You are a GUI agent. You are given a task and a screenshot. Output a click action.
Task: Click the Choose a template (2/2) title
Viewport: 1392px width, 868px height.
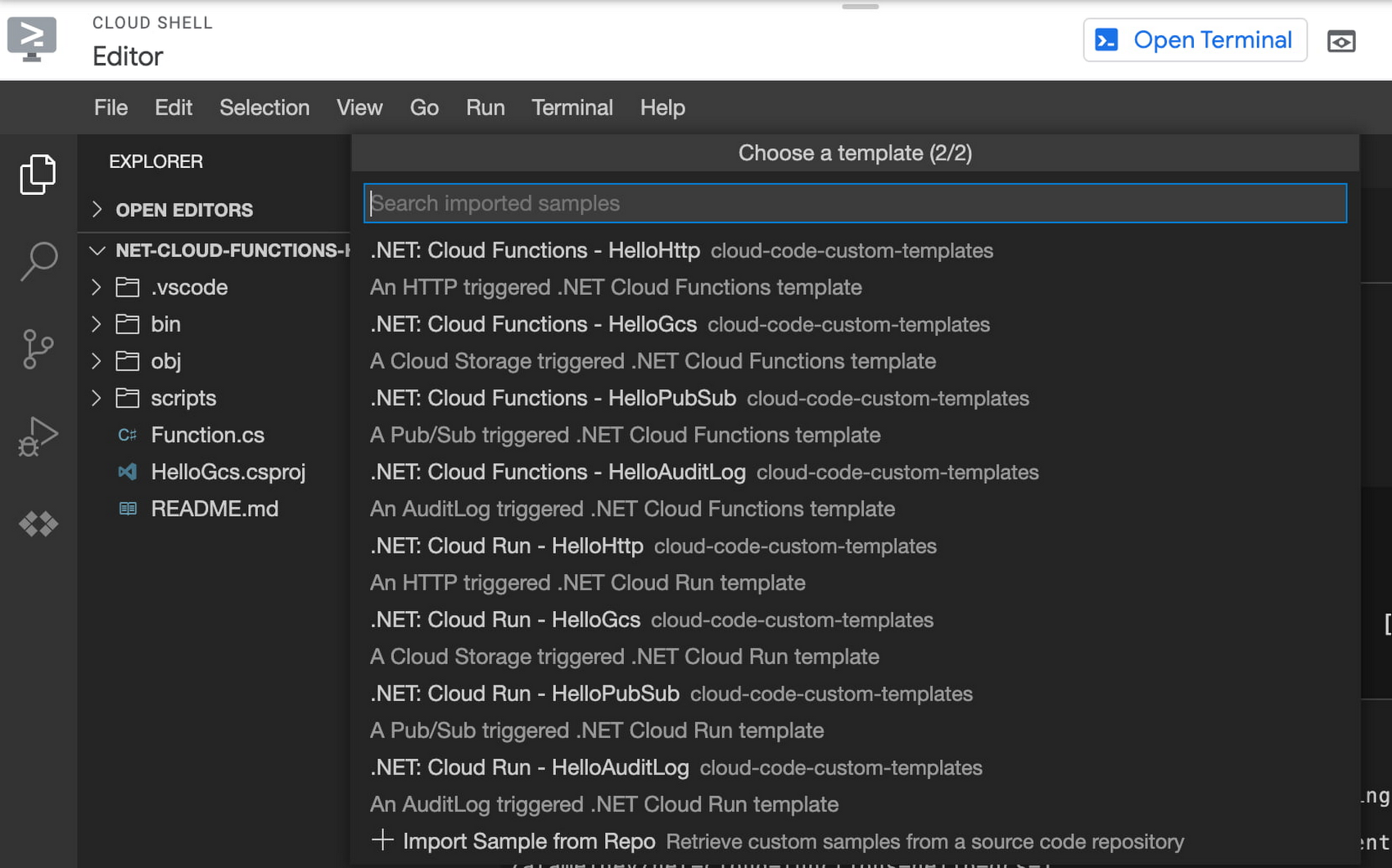[x=855, y=153]
